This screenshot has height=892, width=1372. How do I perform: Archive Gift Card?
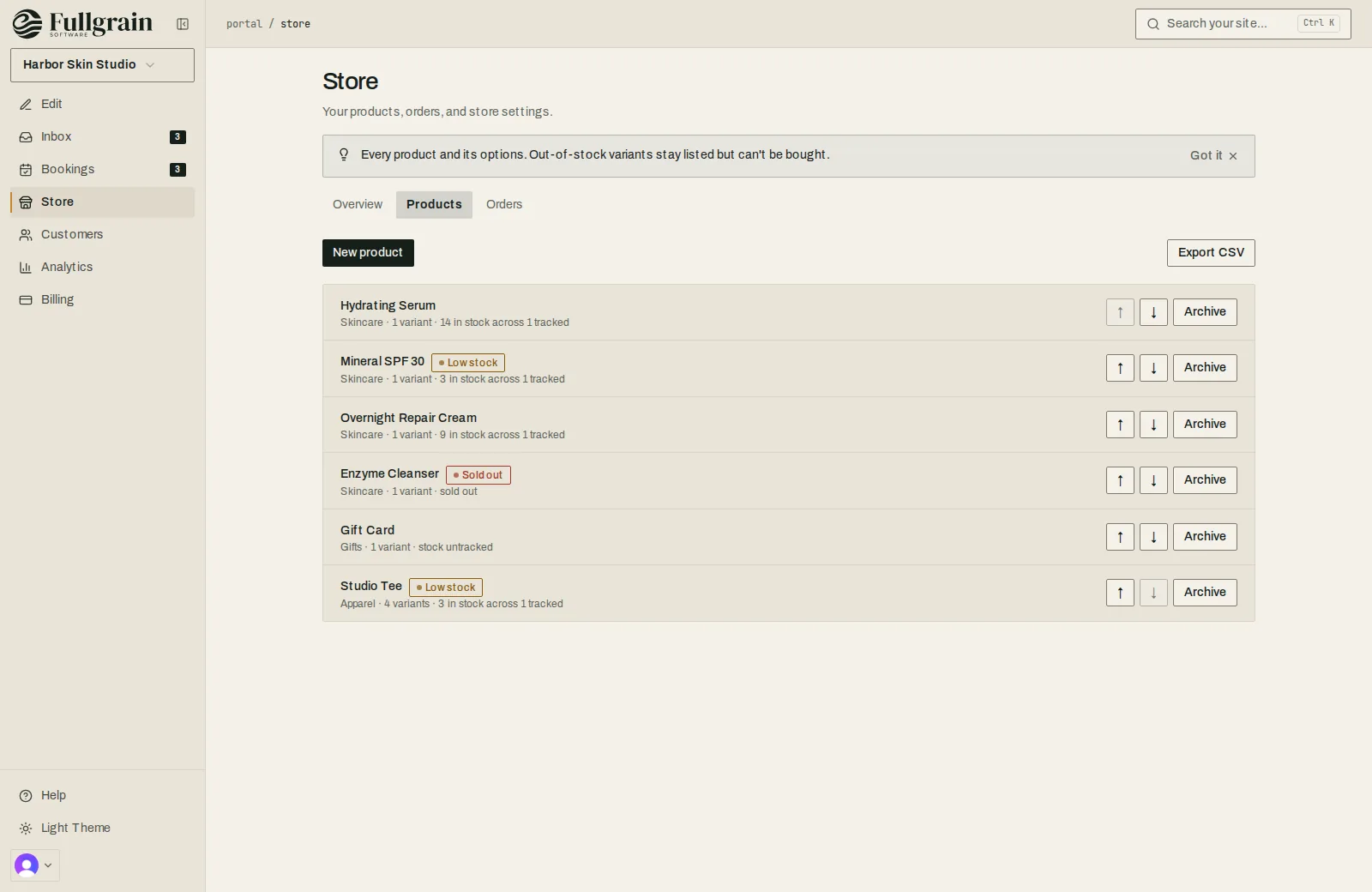click(x=1205, y=537)
